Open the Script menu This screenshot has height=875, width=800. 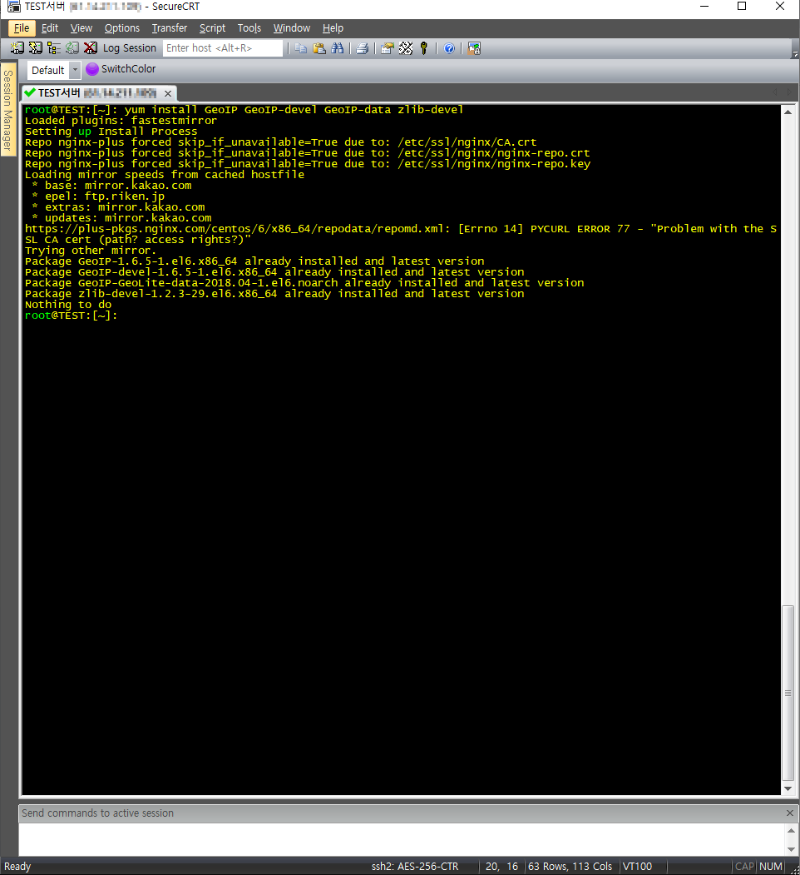pos(212,28)
